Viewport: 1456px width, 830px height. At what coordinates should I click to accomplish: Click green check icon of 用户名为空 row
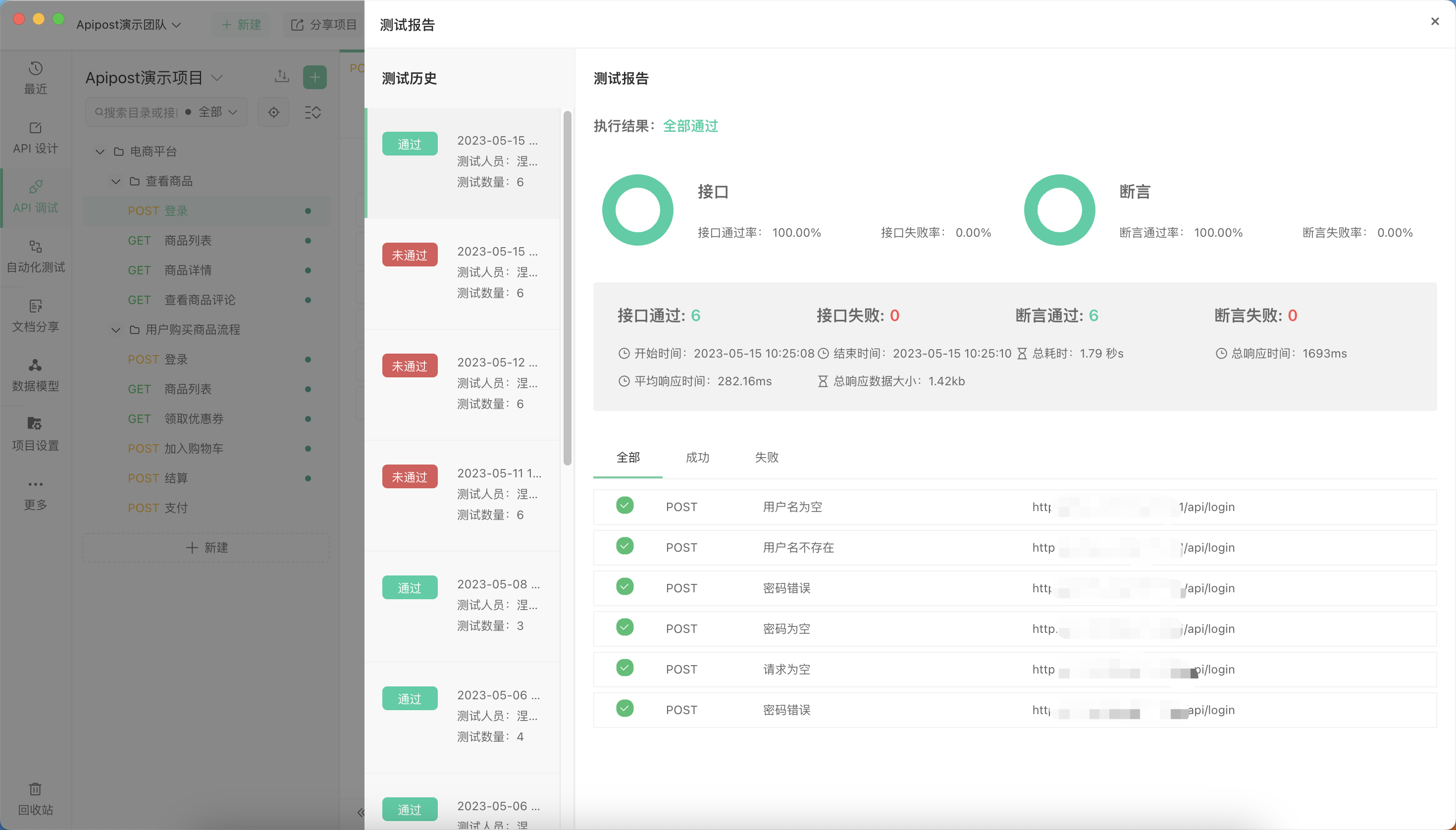[625, 505]
